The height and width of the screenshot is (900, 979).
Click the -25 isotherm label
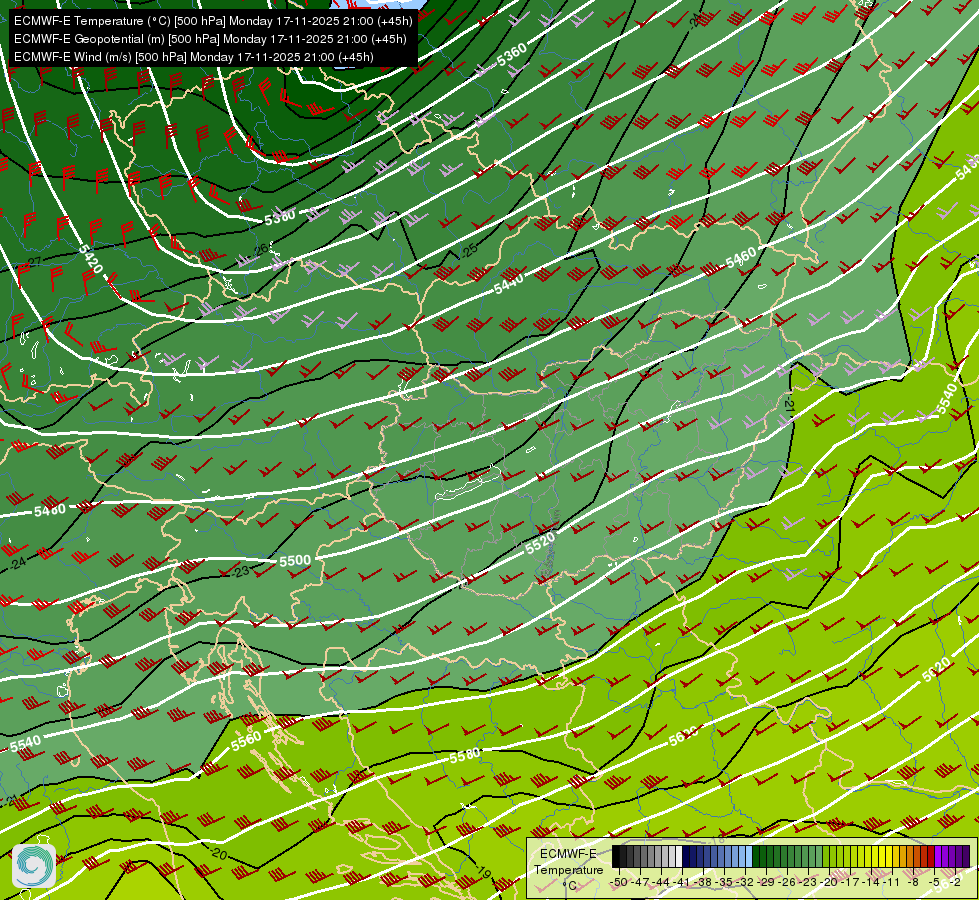[x=469, y=250]
